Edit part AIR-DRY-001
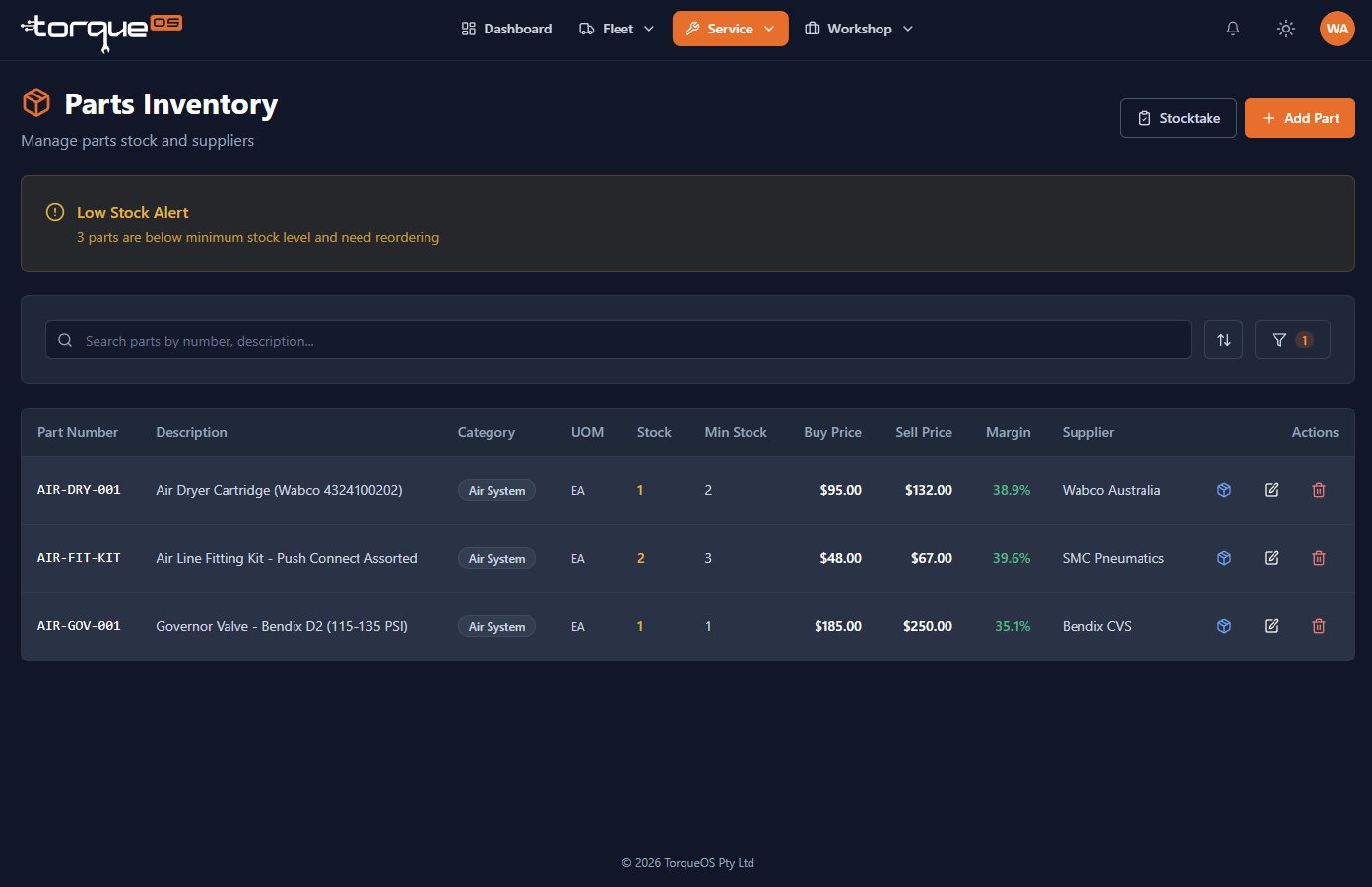This screenshot has height=887, width=1372. 1272,490
